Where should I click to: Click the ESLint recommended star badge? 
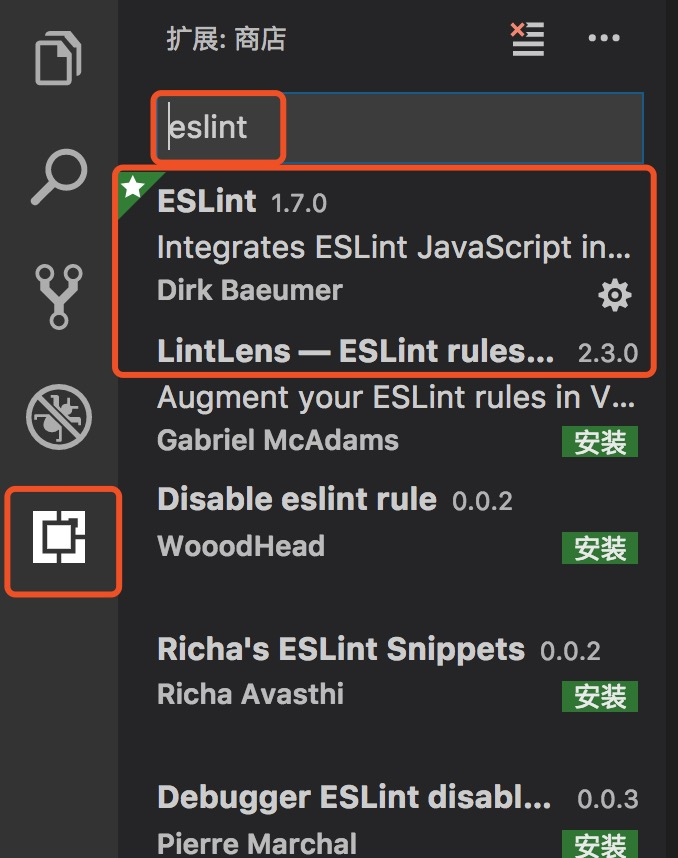(133, 186)
